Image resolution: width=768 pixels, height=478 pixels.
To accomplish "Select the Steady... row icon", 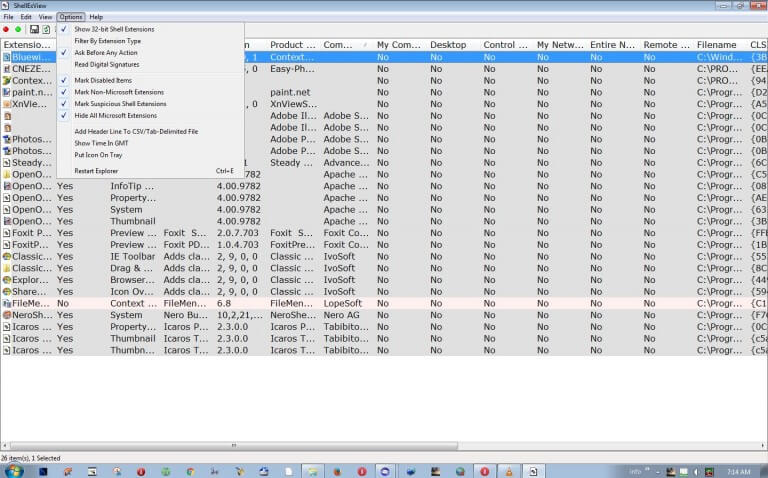I will (7, 163).
